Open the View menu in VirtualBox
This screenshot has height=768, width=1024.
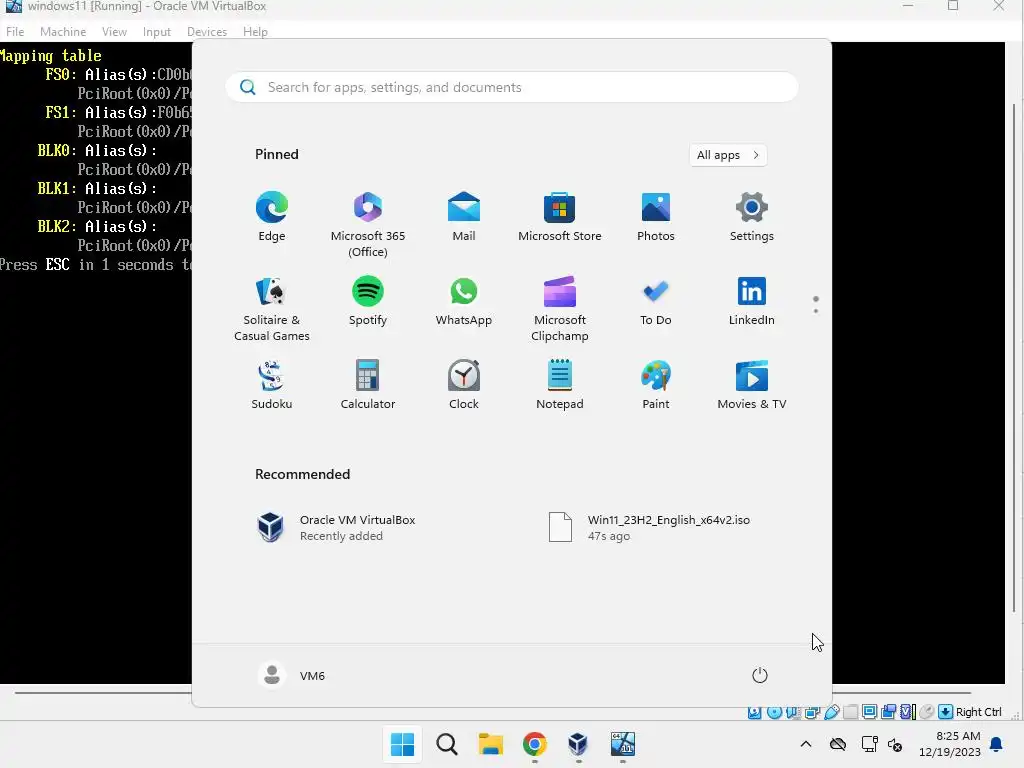(114, 31)
